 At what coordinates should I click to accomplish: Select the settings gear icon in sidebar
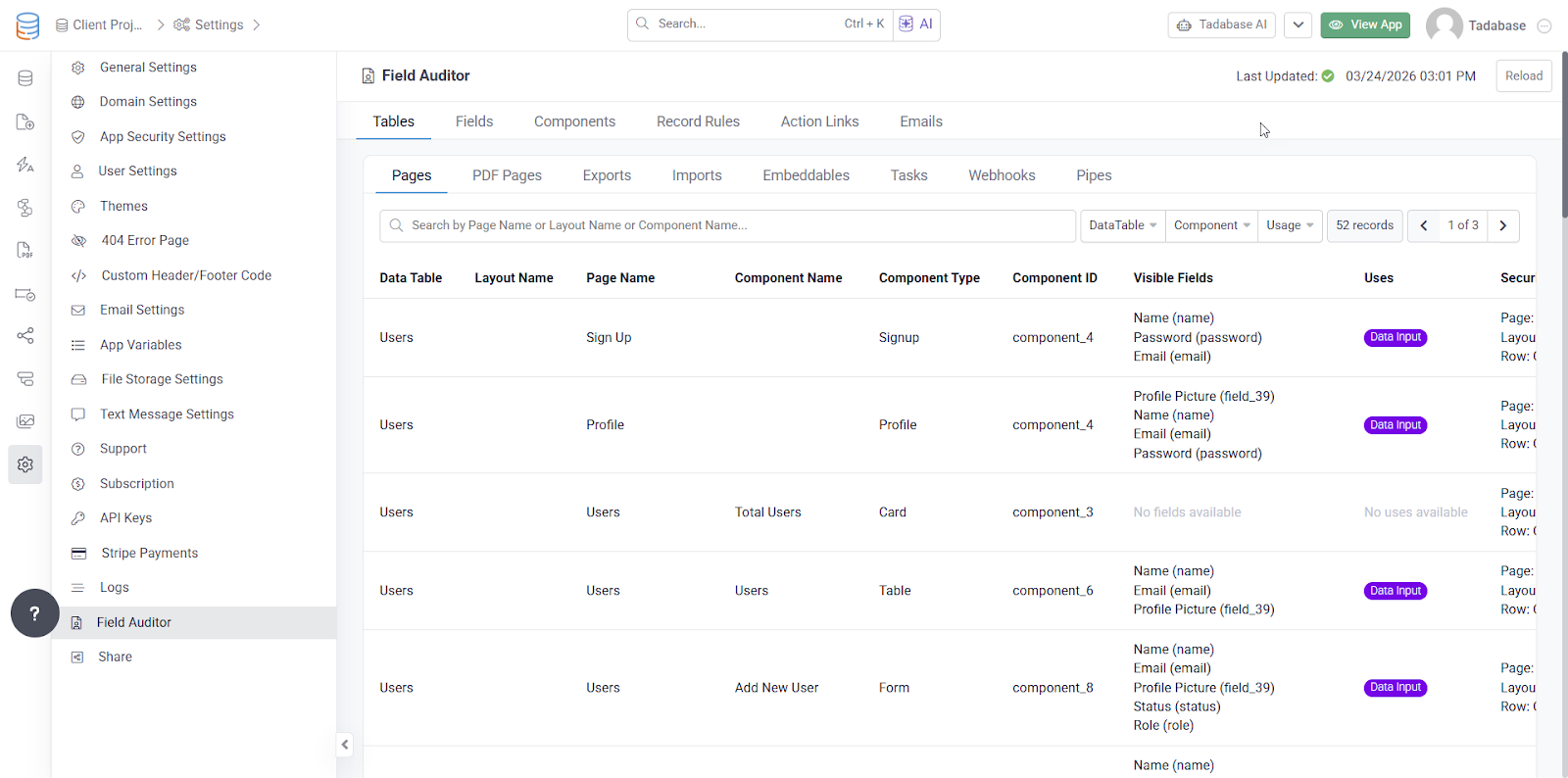[25, 464]
